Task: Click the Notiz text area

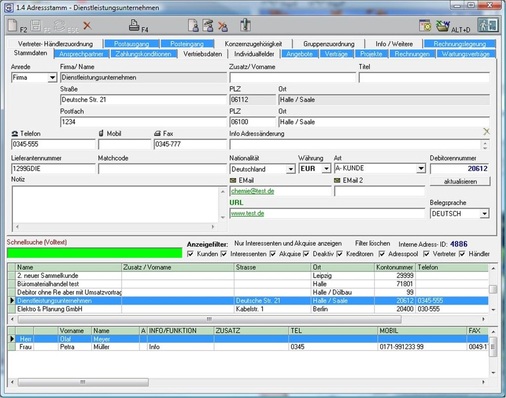Action: coord(115,205)
